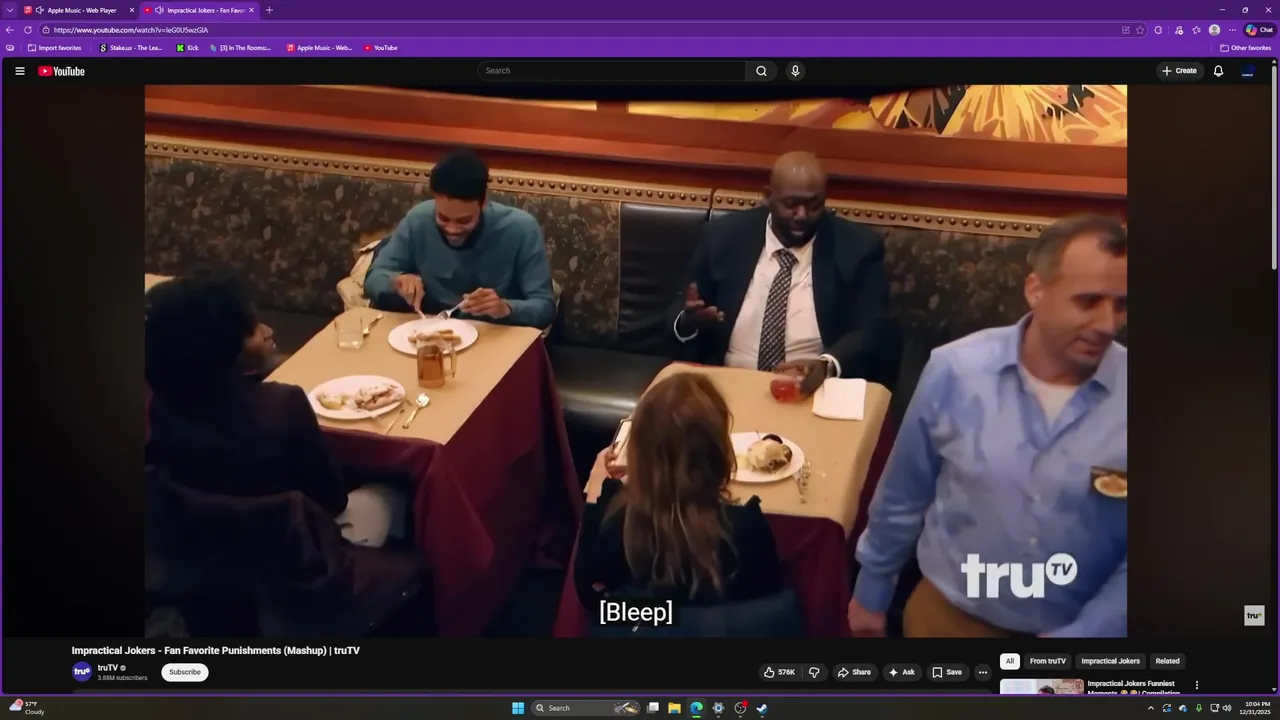Viewport: 1280px width, 720px height.
Task: Open Edge settings and more menu
Action: pos(1232,30)
